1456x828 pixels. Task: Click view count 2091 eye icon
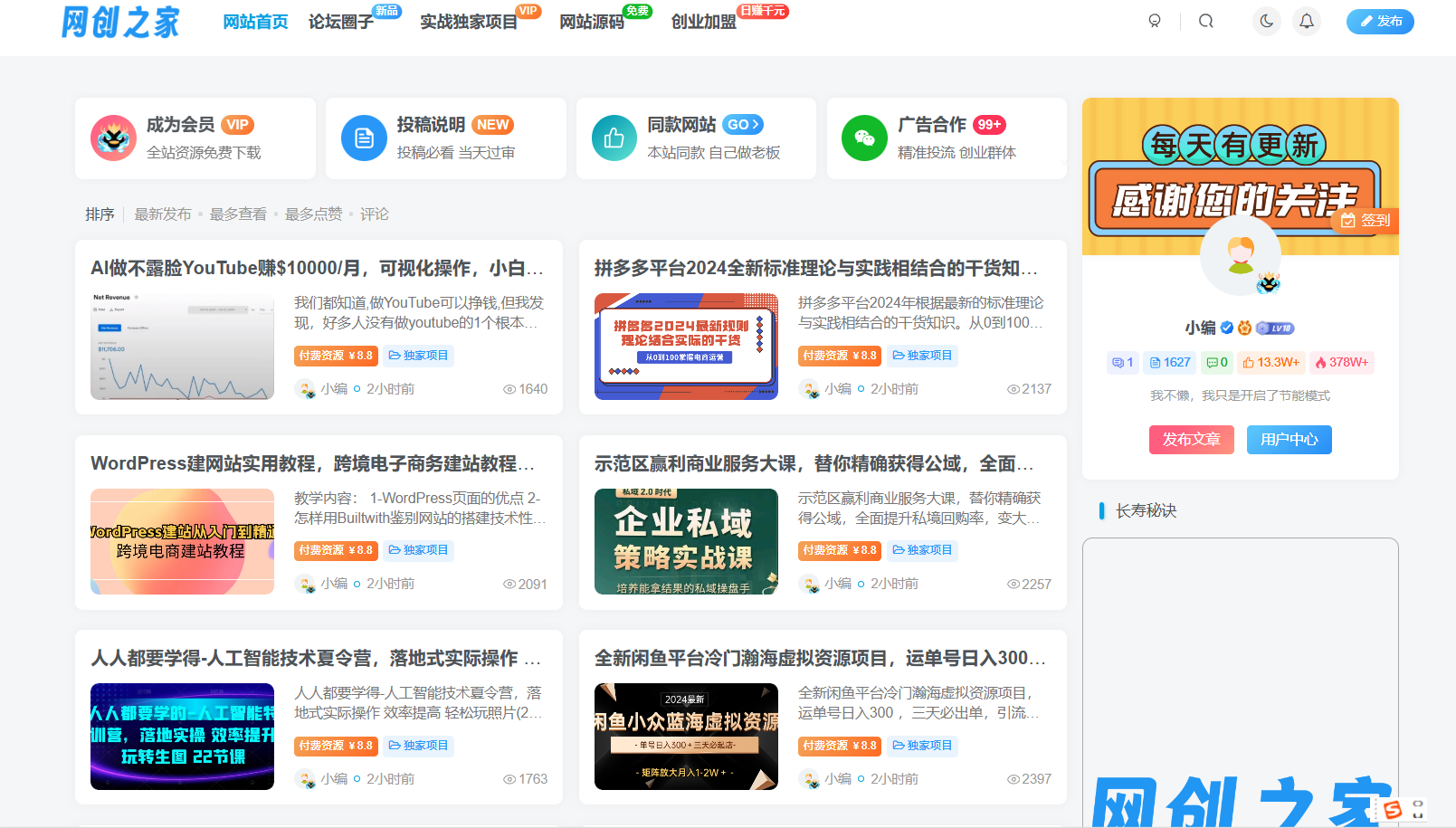pyautogui.click(x=509, y=585)
